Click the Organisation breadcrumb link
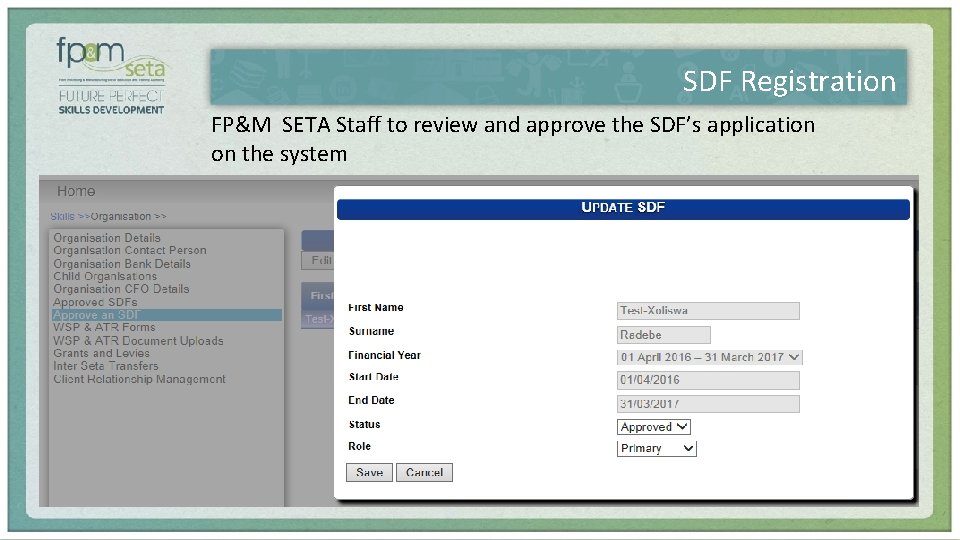Image resolution: width=960 pixels, height=540 pixels. coord(121,217)
